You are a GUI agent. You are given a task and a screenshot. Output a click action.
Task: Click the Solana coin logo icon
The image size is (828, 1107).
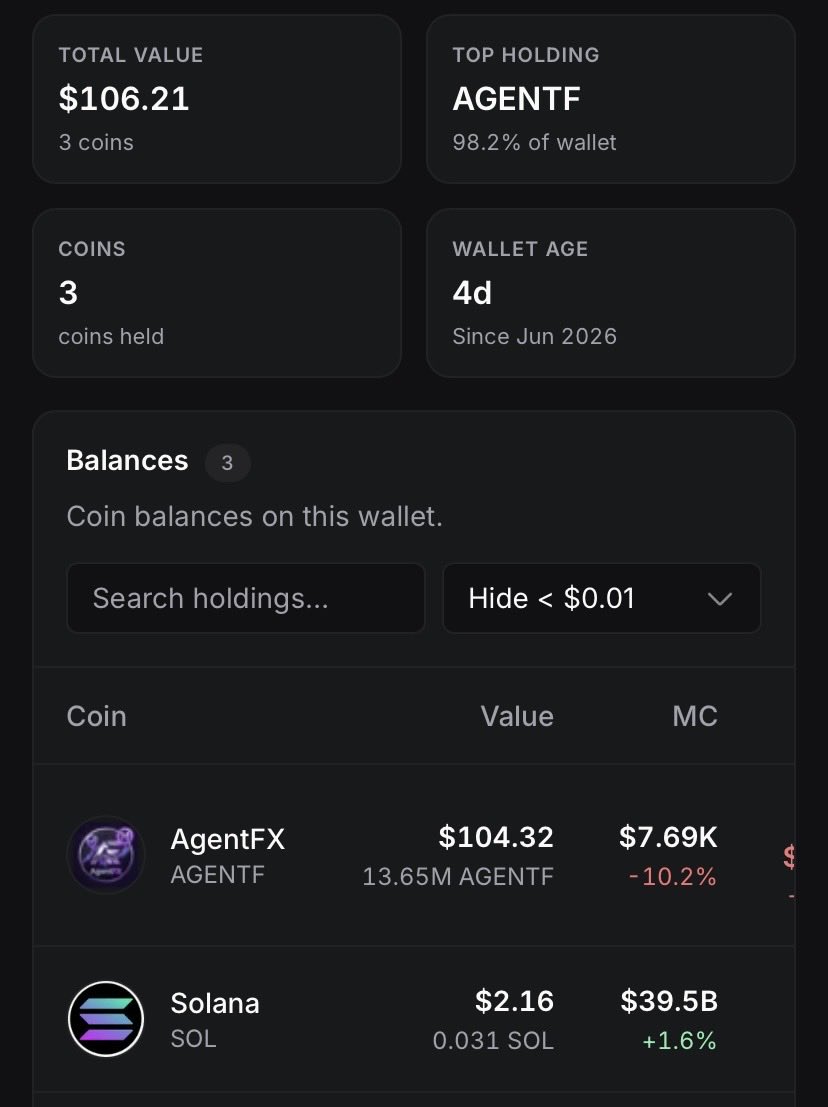106,1019
